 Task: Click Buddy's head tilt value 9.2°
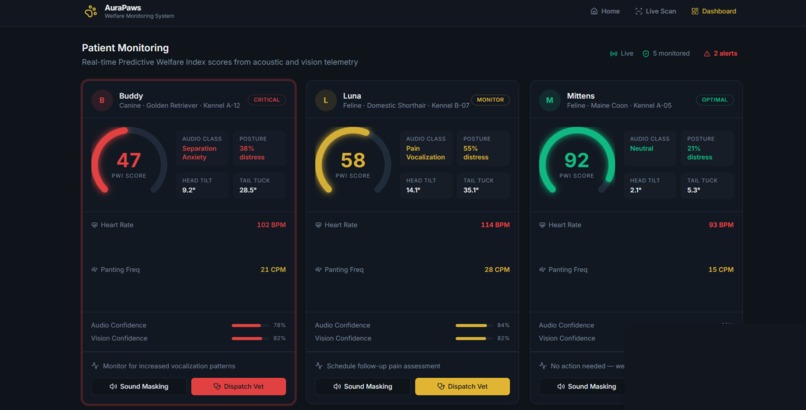(x=189, y=190)
